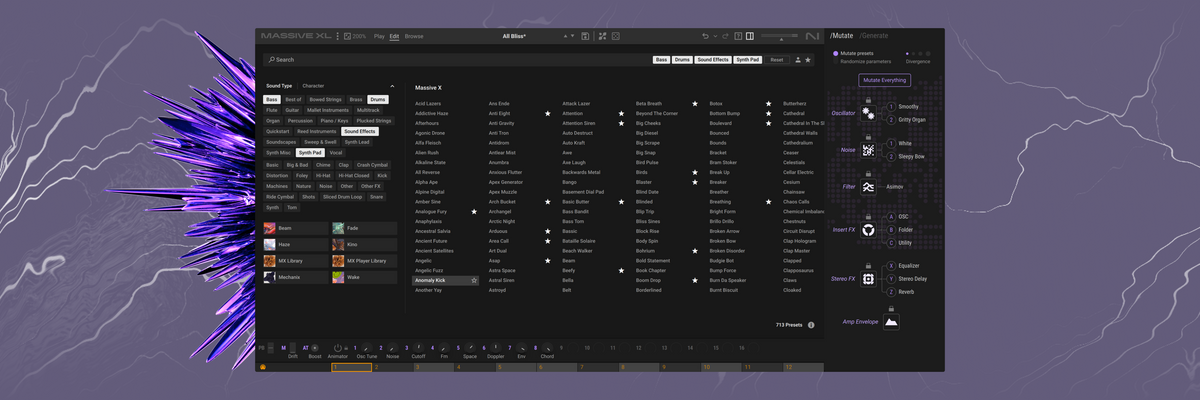The image size is (1200, 400).
Task: Favorite the Anomaly Kick preset star
Action: pyautogui.click(x=474, y=281)
